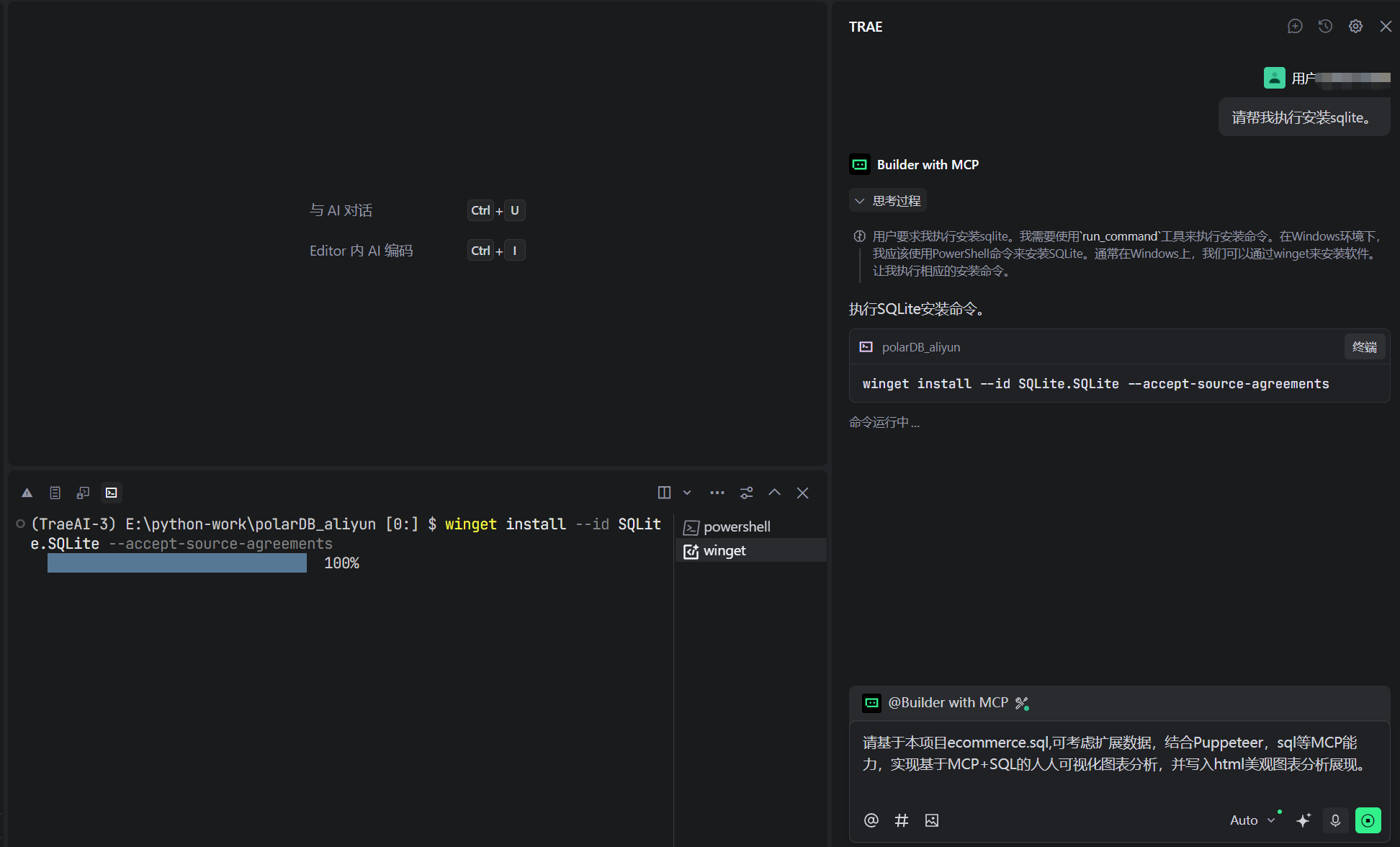The width and height of the screenshot is (1400, 847).
Task: Toggle the panel maximize chevron
Action: pos(774,493)
